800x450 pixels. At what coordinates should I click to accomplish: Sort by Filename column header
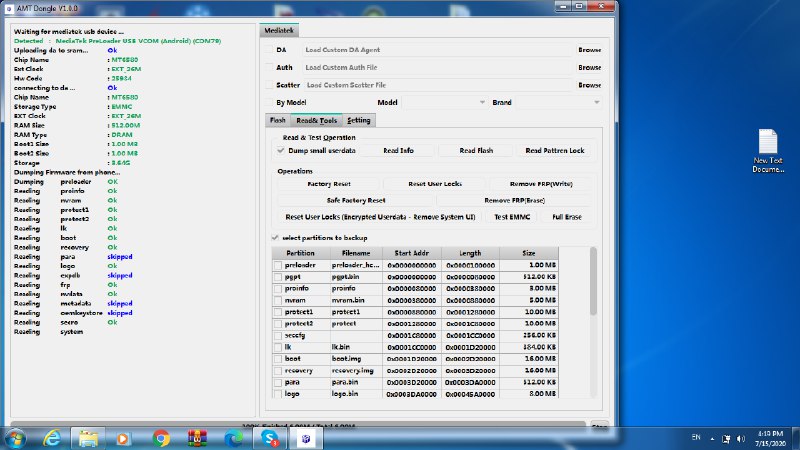coord(356,253)
